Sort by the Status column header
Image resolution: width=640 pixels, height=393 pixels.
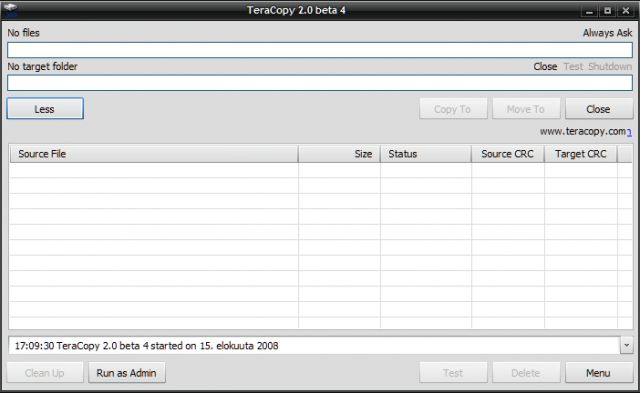point(426,154)
